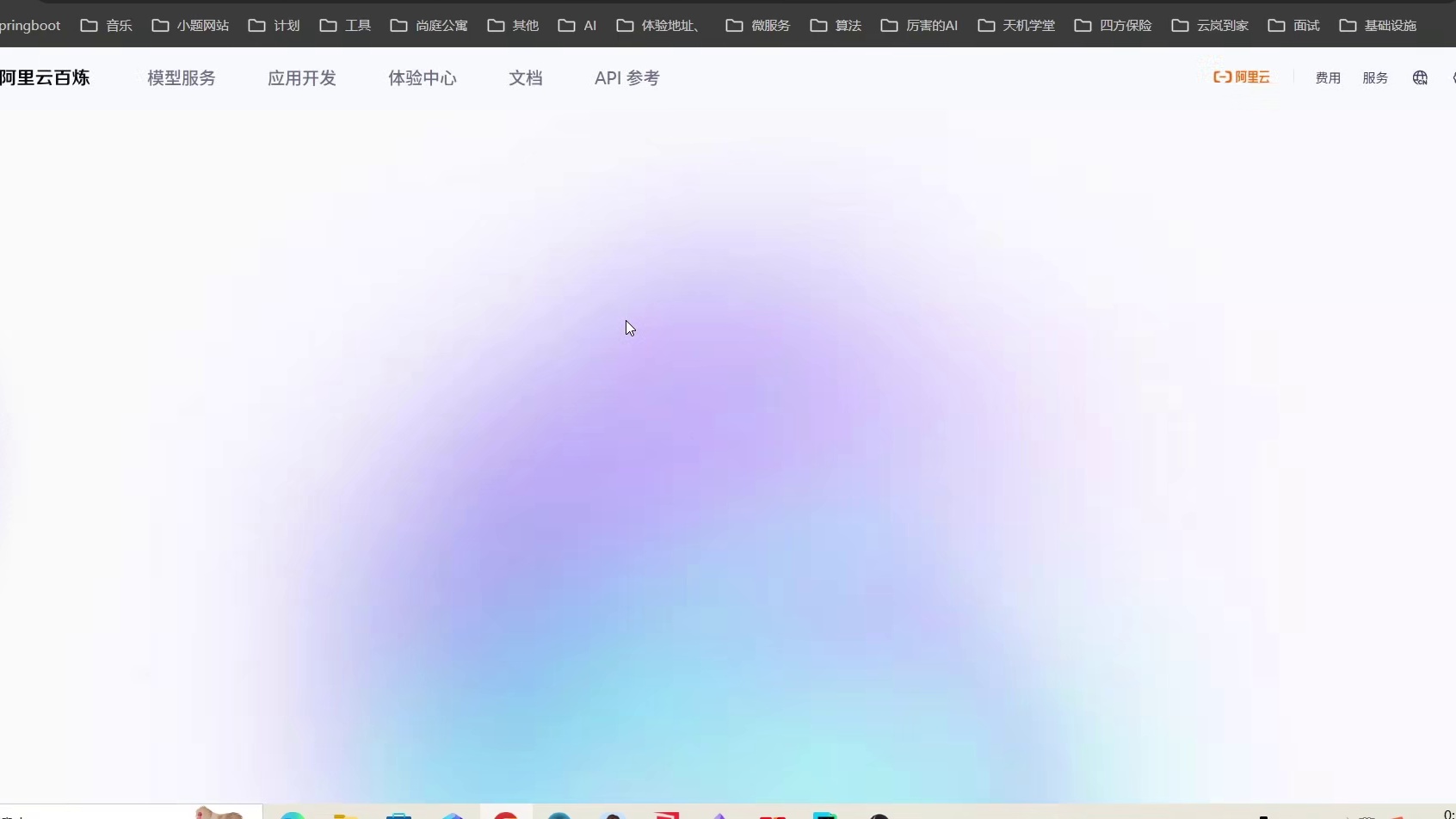1456x819 pixels.
Task: Expand the AI bookmarks folder
Action: click(x=577, y=26)
